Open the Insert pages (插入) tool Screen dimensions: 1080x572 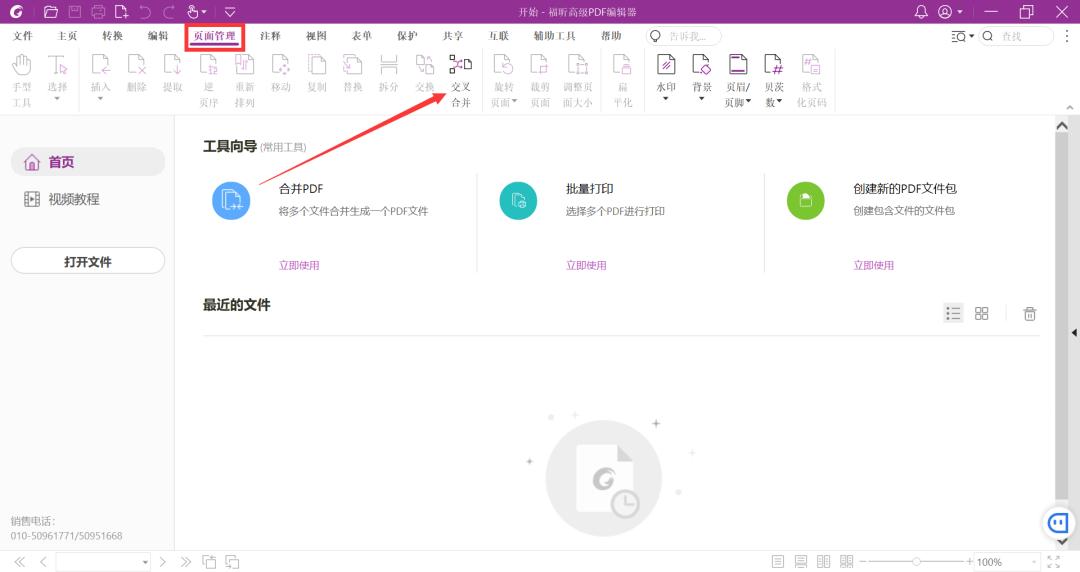pos(101,77)
